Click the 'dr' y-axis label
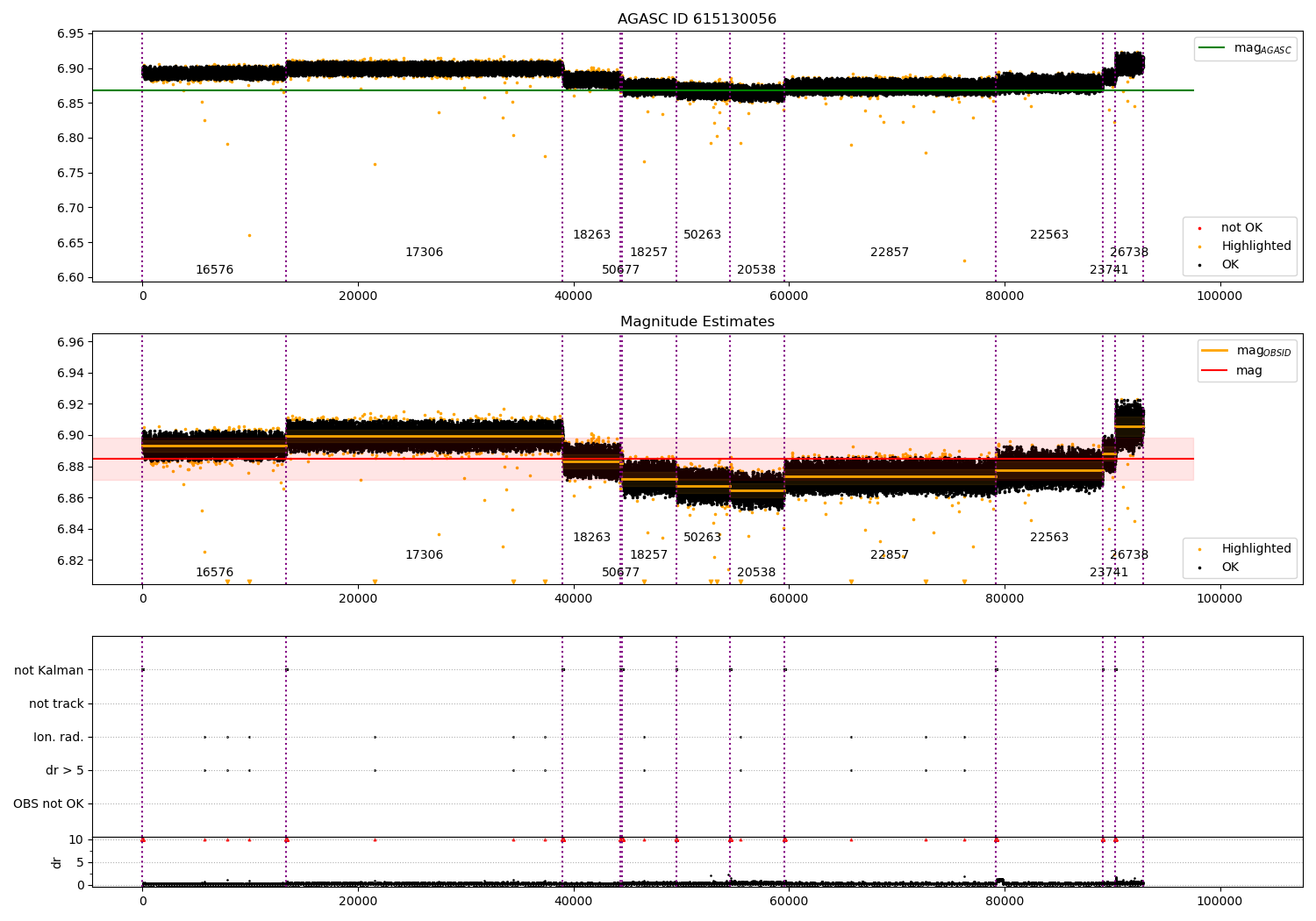This screenshot has width=1316, height=921. click(57, 862)
